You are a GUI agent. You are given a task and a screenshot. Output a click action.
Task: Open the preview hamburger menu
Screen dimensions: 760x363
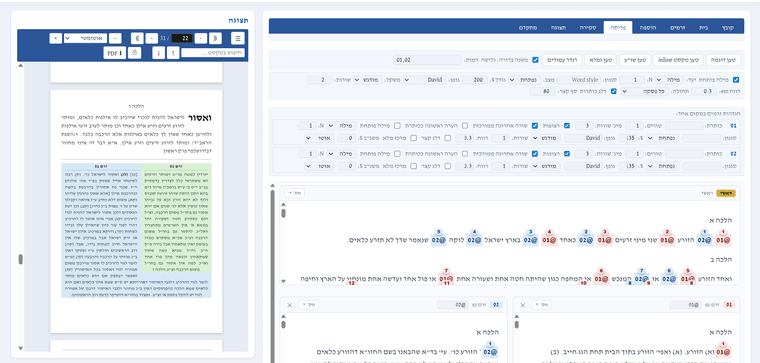238,38
